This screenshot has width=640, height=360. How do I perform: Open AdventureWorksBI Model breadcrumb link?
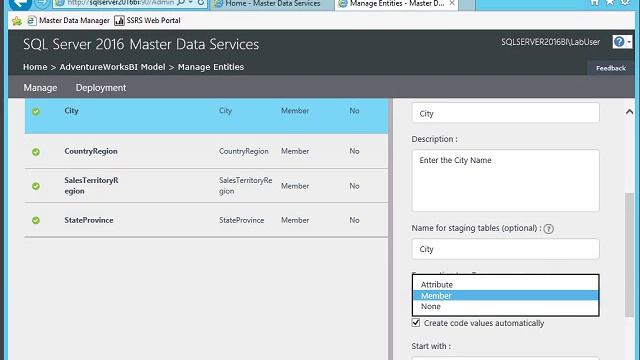tap(113, 67)
